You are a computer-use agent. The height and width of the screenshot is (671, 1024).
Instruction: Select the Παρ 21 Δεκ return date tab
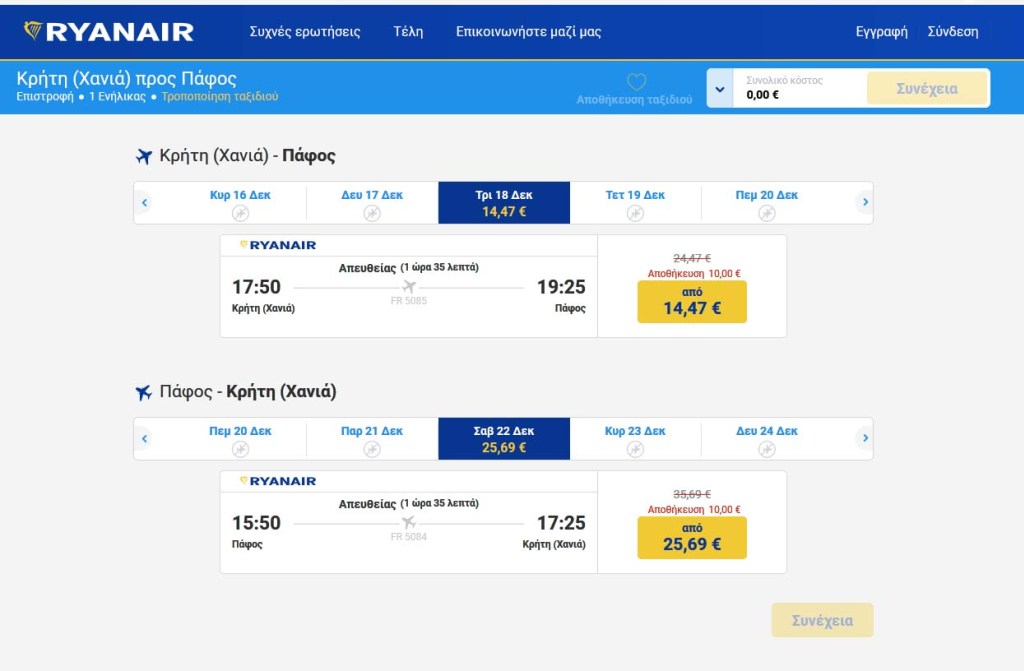tap(372, 438)
